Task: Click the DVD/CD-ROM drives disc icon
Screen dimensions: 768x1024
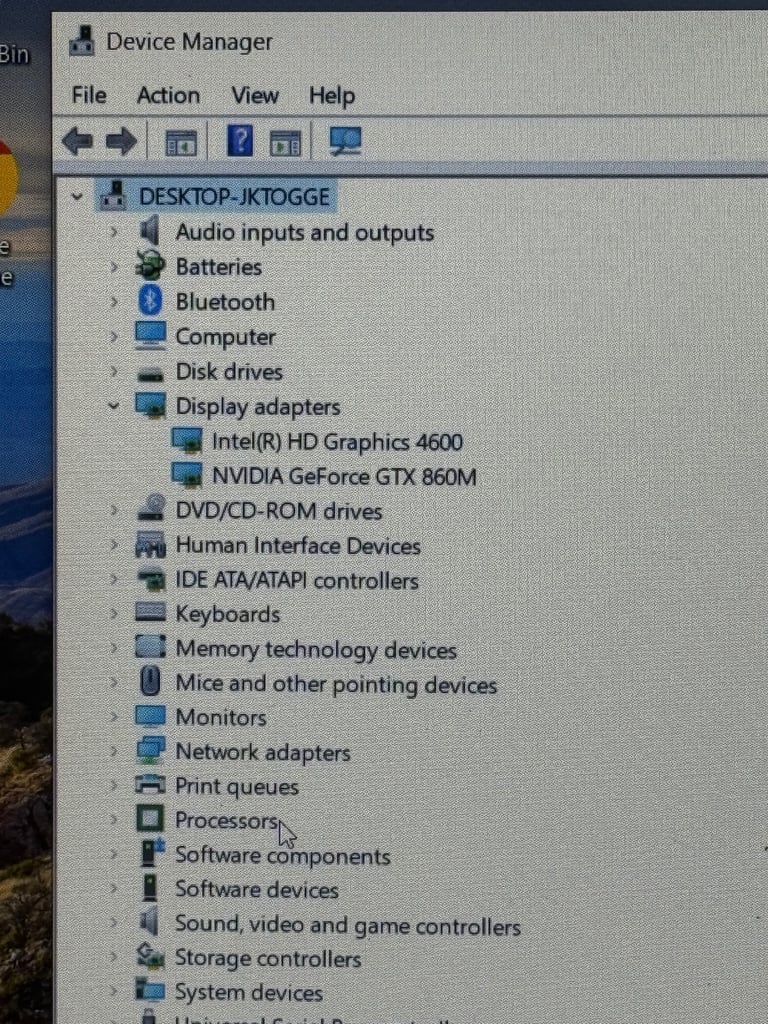Action: coord(152,507)
